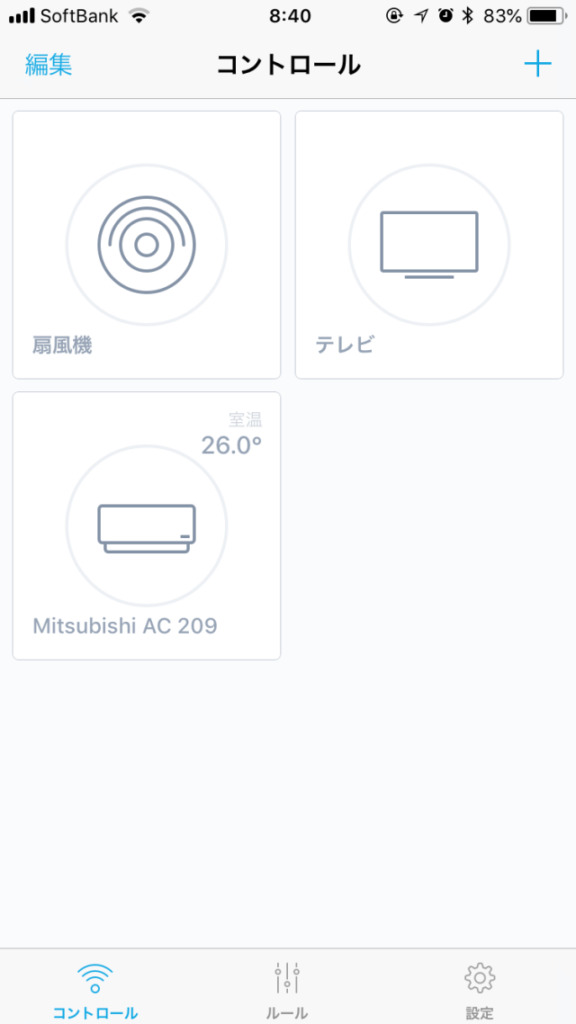Tap the TV (テレビ) screen icon

click(x=429, y=245)
